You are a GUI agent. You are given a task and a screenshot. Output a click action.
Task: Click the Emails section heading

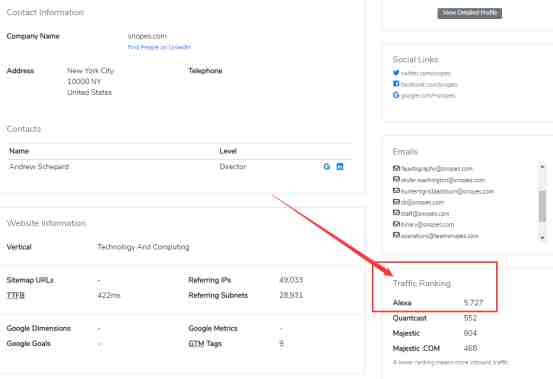pyautogui.click(x=405, y=152)
